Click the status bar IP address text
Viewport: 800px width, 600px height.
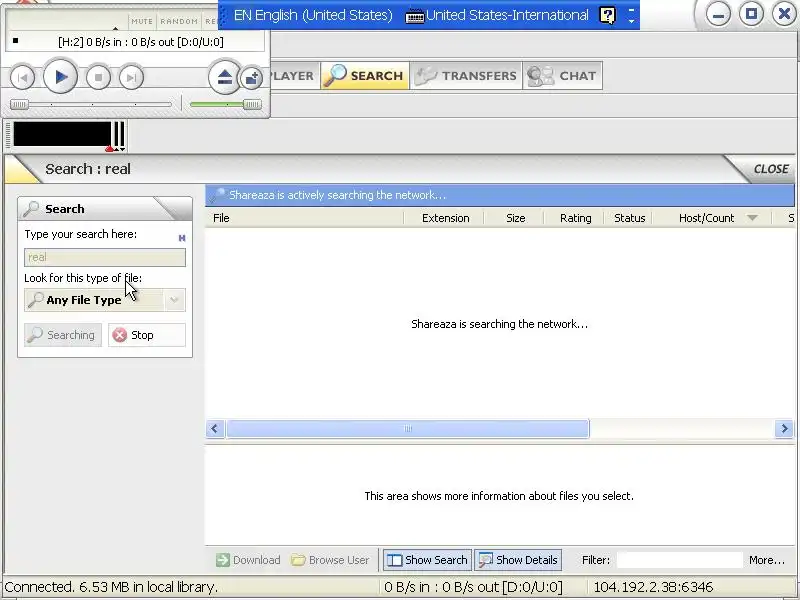click(653, 587)
